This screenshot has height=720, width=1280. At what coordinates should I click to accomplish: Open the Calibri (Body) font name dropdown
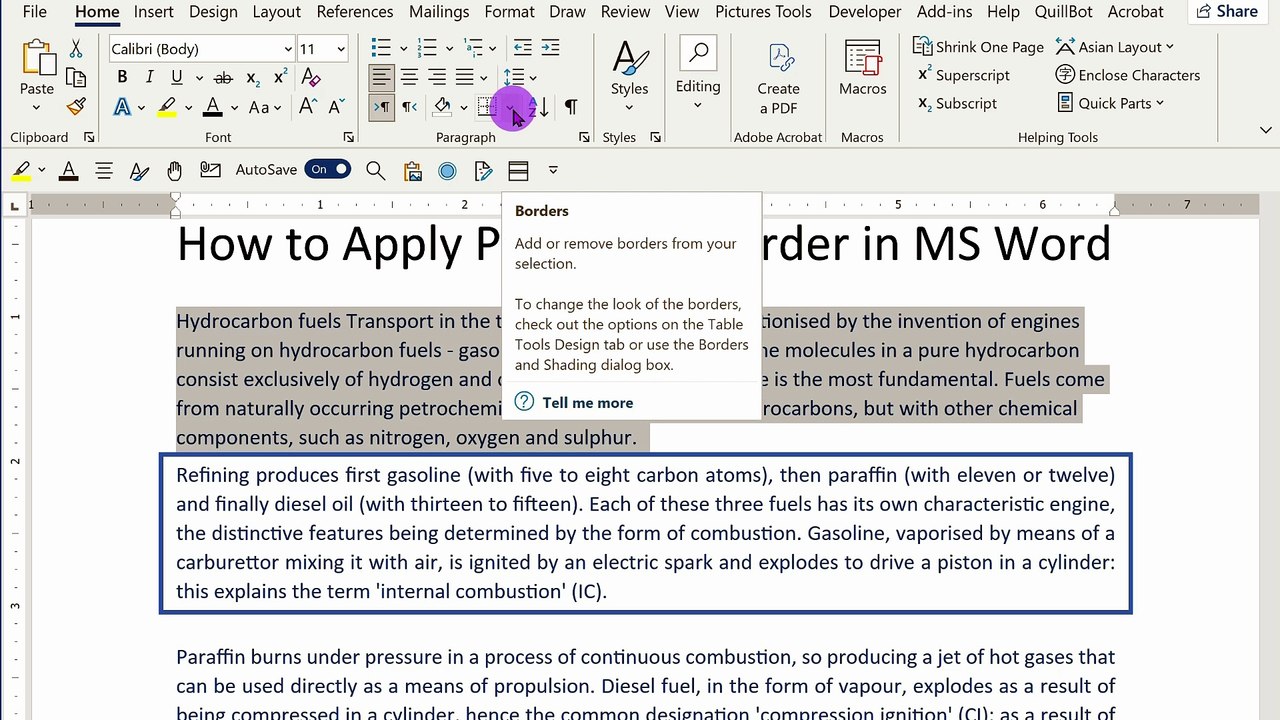tap(288, 49)
